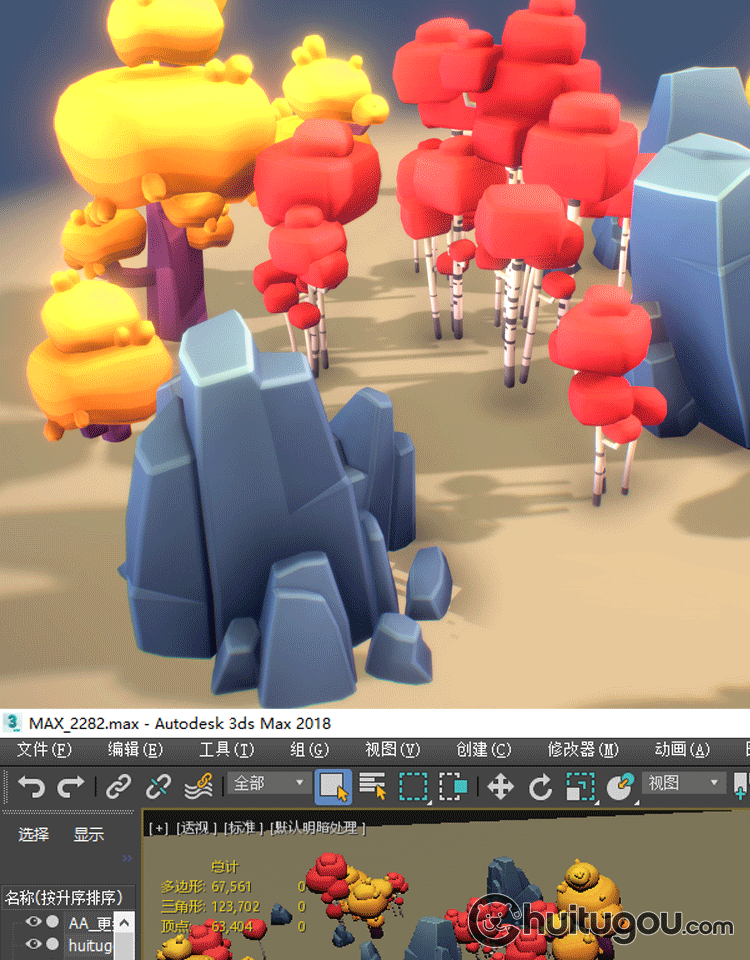Click the Undo arrow icon
Screen dimensions: 750x960
(x=30, y=786)
